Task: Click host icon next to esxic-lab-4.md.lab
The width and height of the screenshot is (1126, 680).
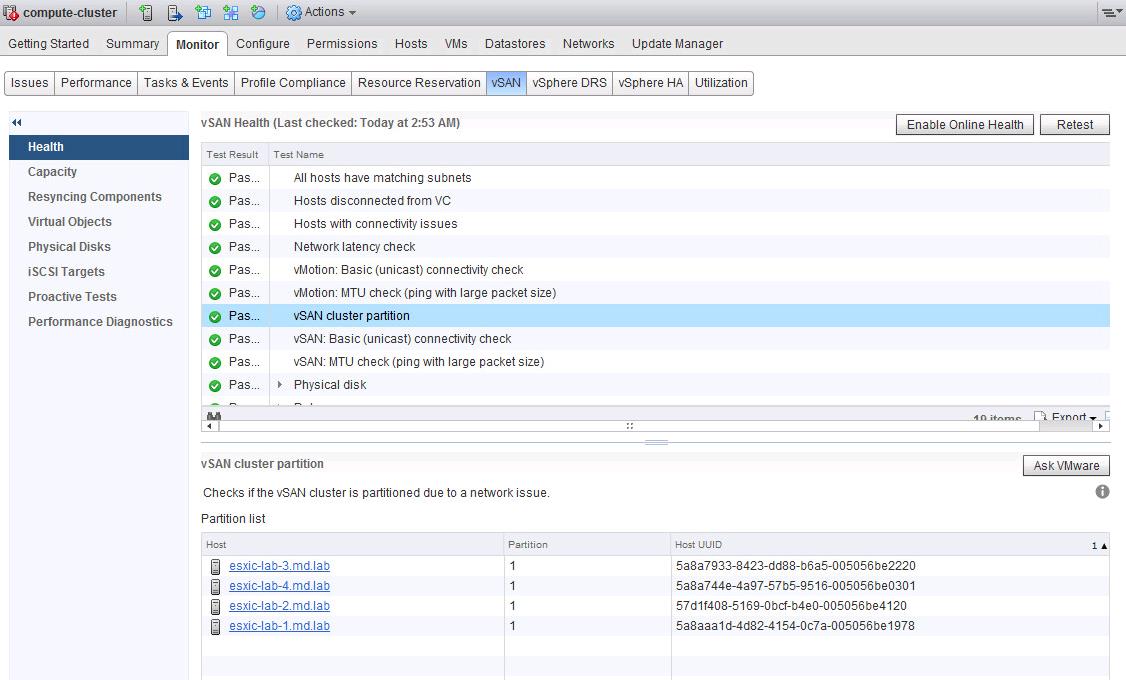Action: pyautogui.click(x=215, y=587)
